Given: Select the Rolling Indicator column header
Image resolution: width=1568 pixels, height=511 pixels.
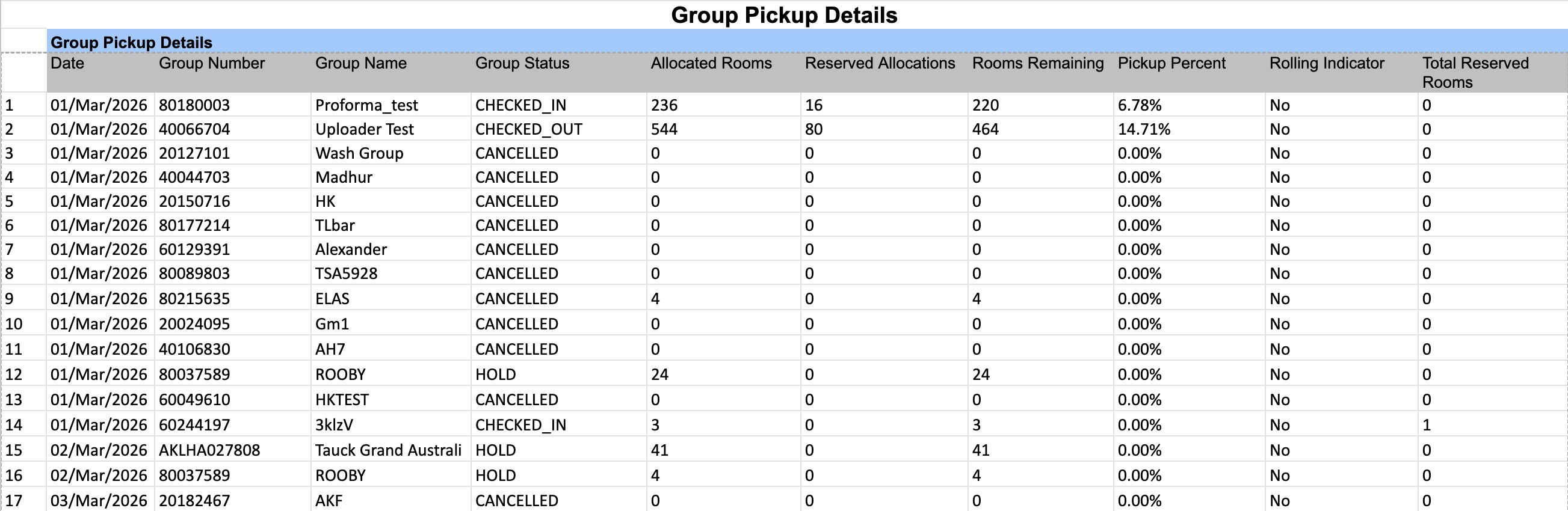Looking at the screenshot, I should click(1326, 63).
